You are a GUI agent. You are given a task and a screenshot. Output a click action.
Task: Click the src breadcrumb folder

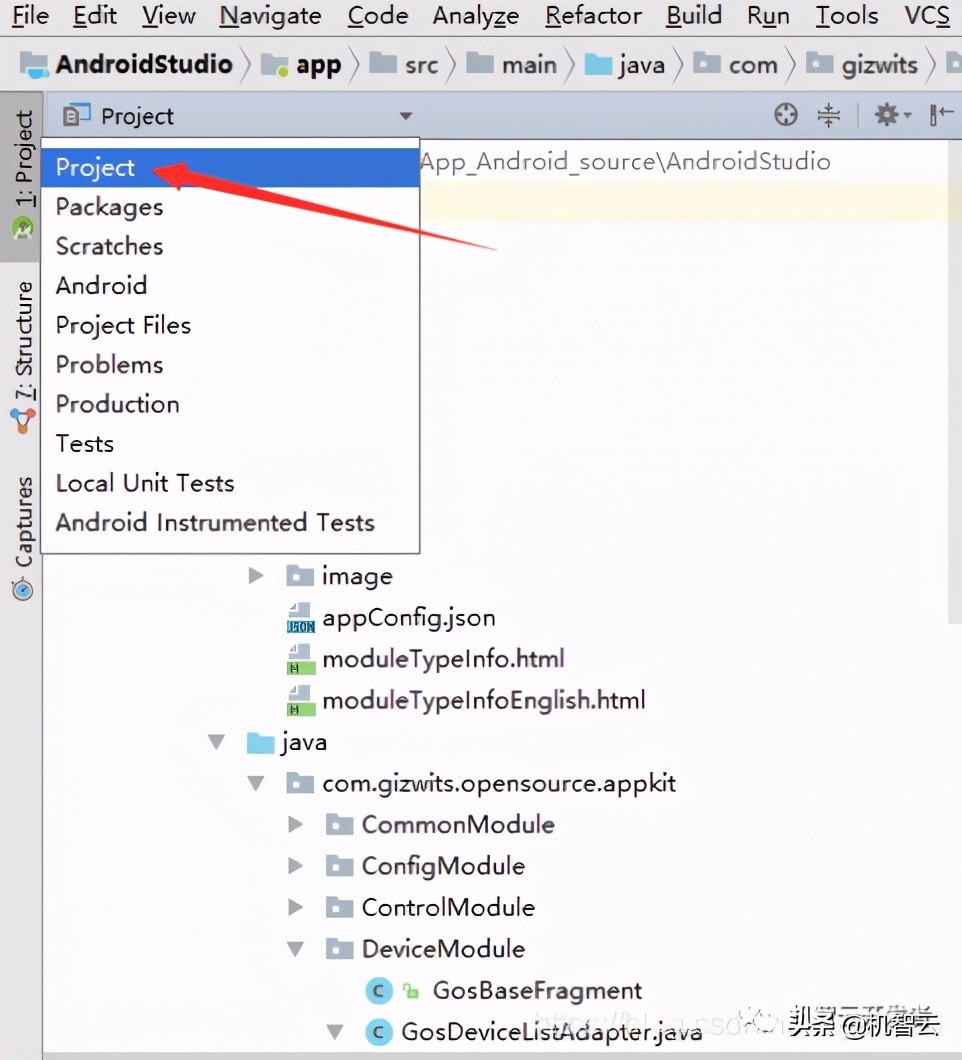[404, 64]
